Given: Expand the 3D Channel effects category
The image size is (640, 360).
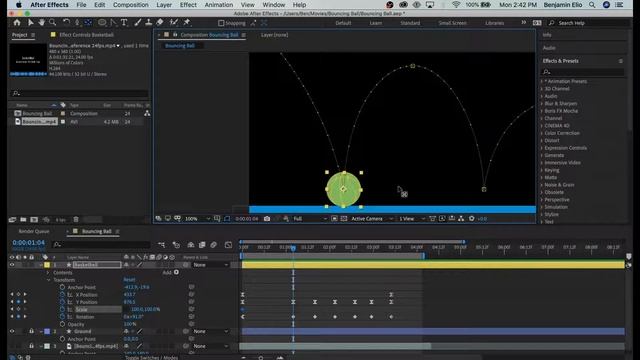Looking at the screenshot, I should coord(542,89).
